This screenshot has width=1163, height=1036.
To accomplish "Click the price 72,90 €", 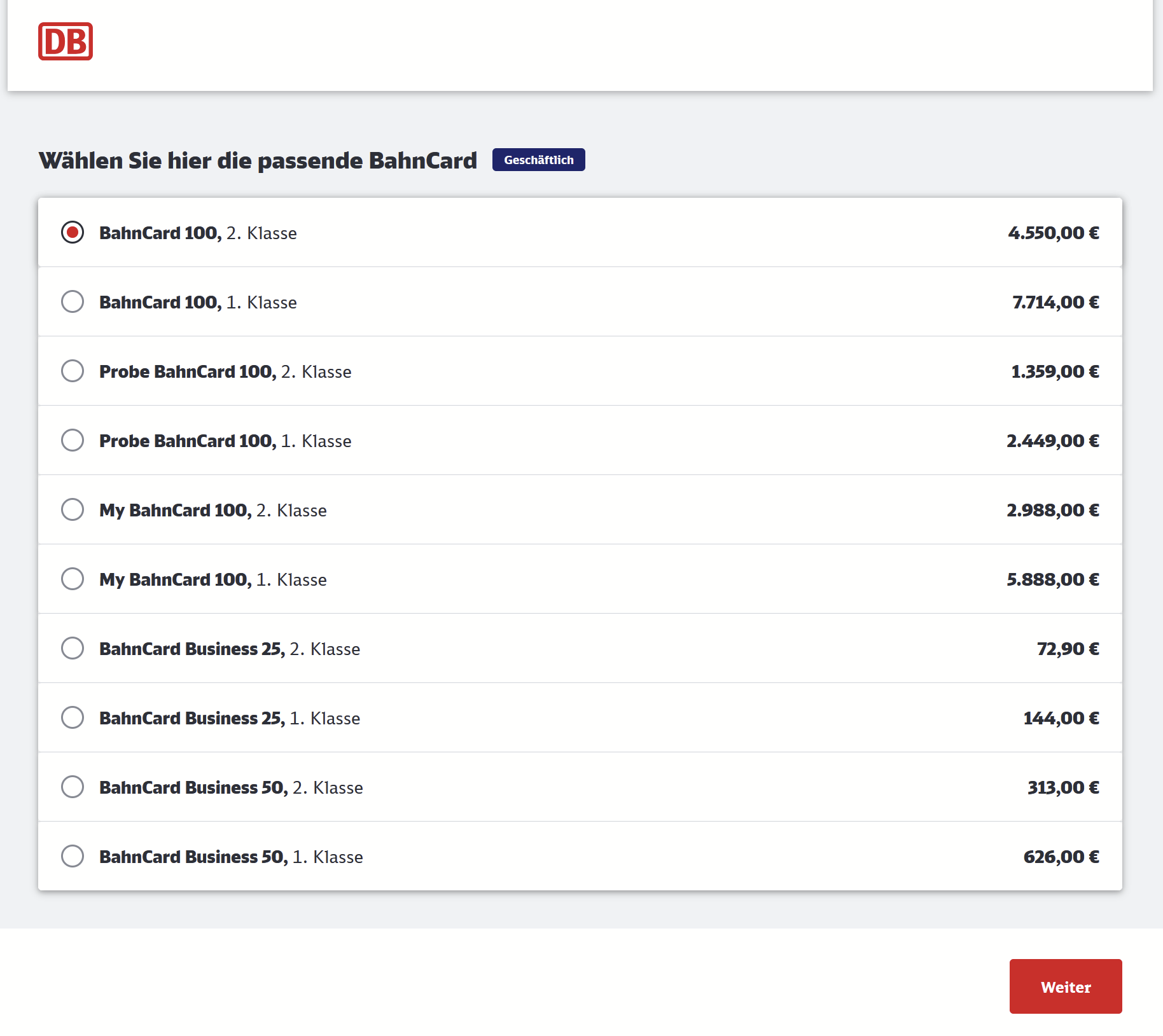I will (x=1068, y=649).
